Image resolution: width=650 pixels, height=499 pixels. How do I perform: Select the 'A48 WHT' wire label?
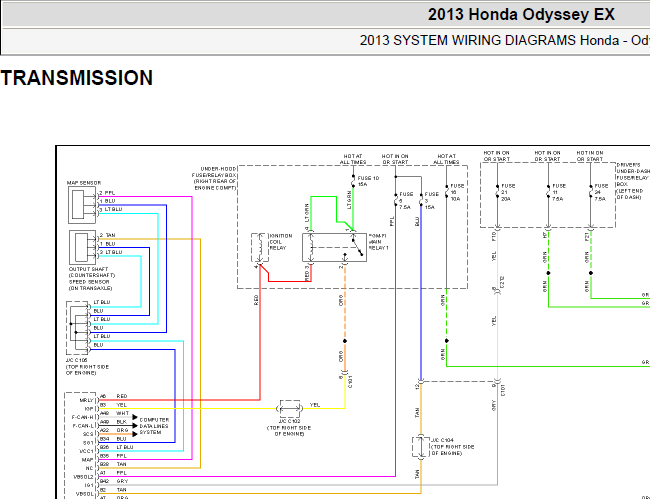pos(114,414)
